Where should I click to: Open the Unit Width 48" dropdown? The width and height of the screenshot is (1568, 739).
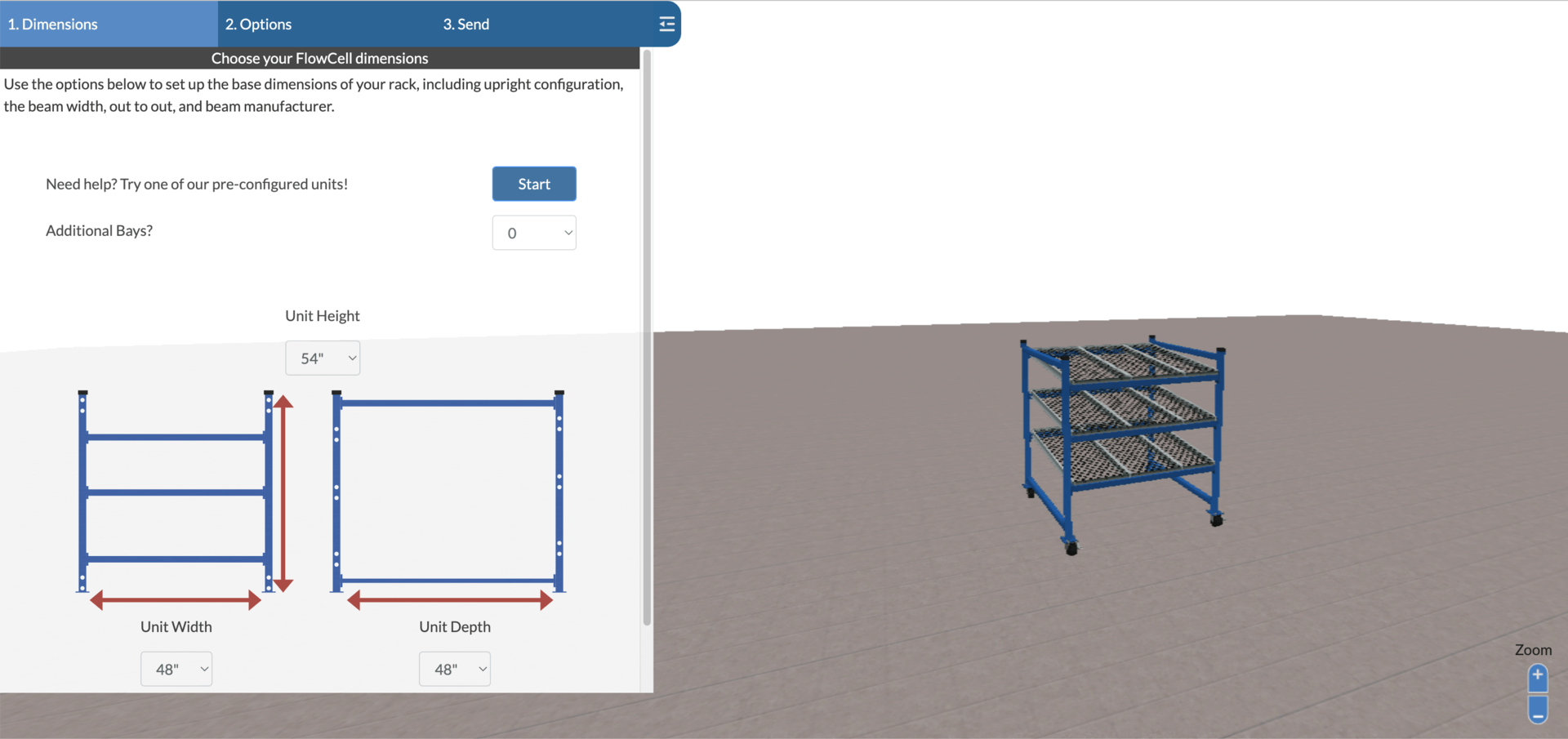coord(176,669)
